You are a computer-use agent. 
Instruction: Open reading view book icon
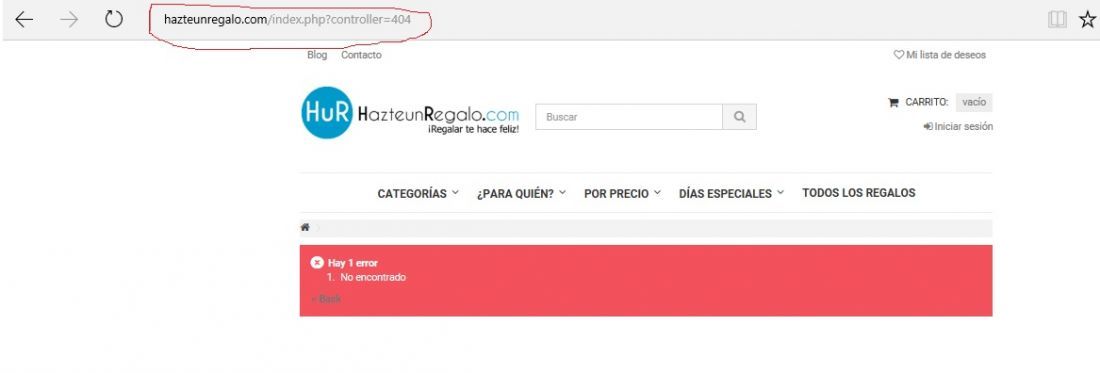click(x=1057, y=20)
